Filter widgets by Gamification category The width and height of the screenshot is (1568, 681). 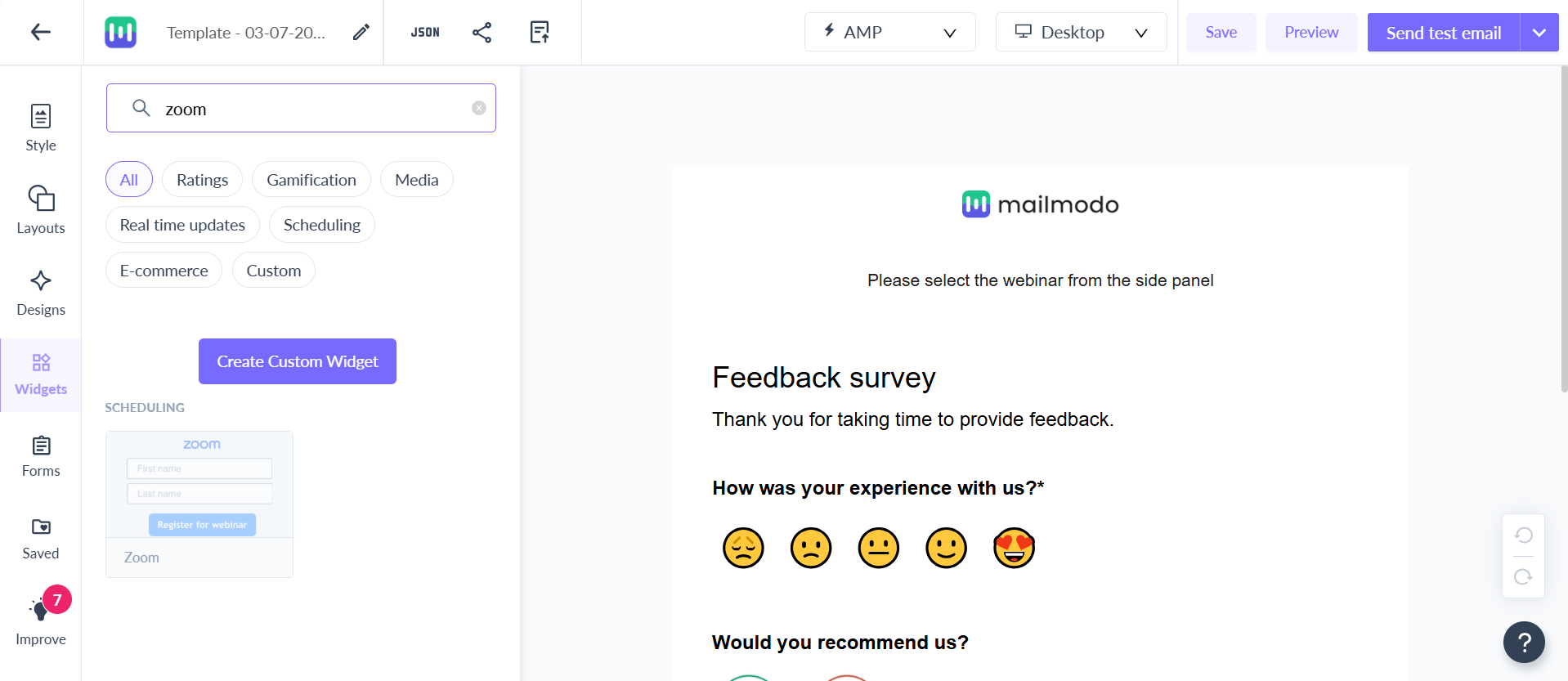(x=311, y=180)
